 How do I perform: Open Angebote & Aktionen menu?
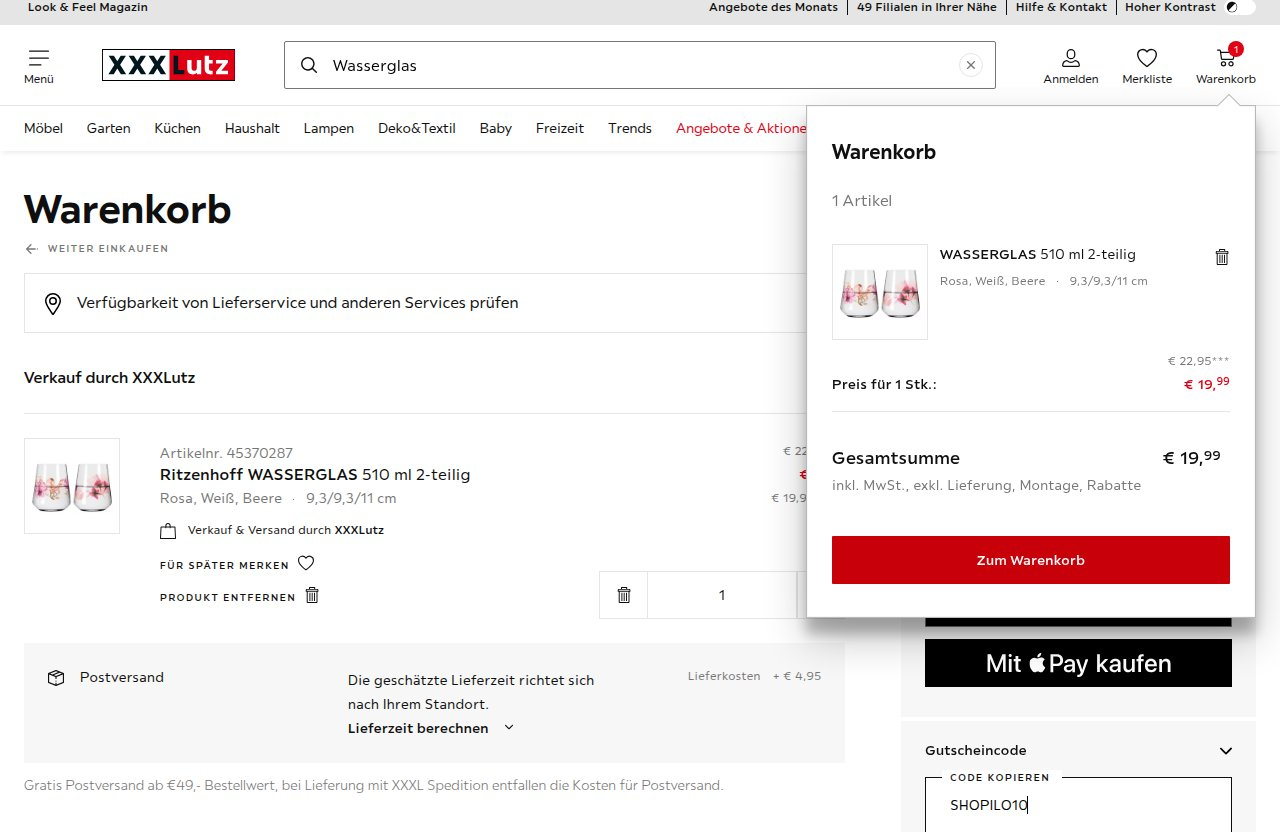tap(741, 128)
